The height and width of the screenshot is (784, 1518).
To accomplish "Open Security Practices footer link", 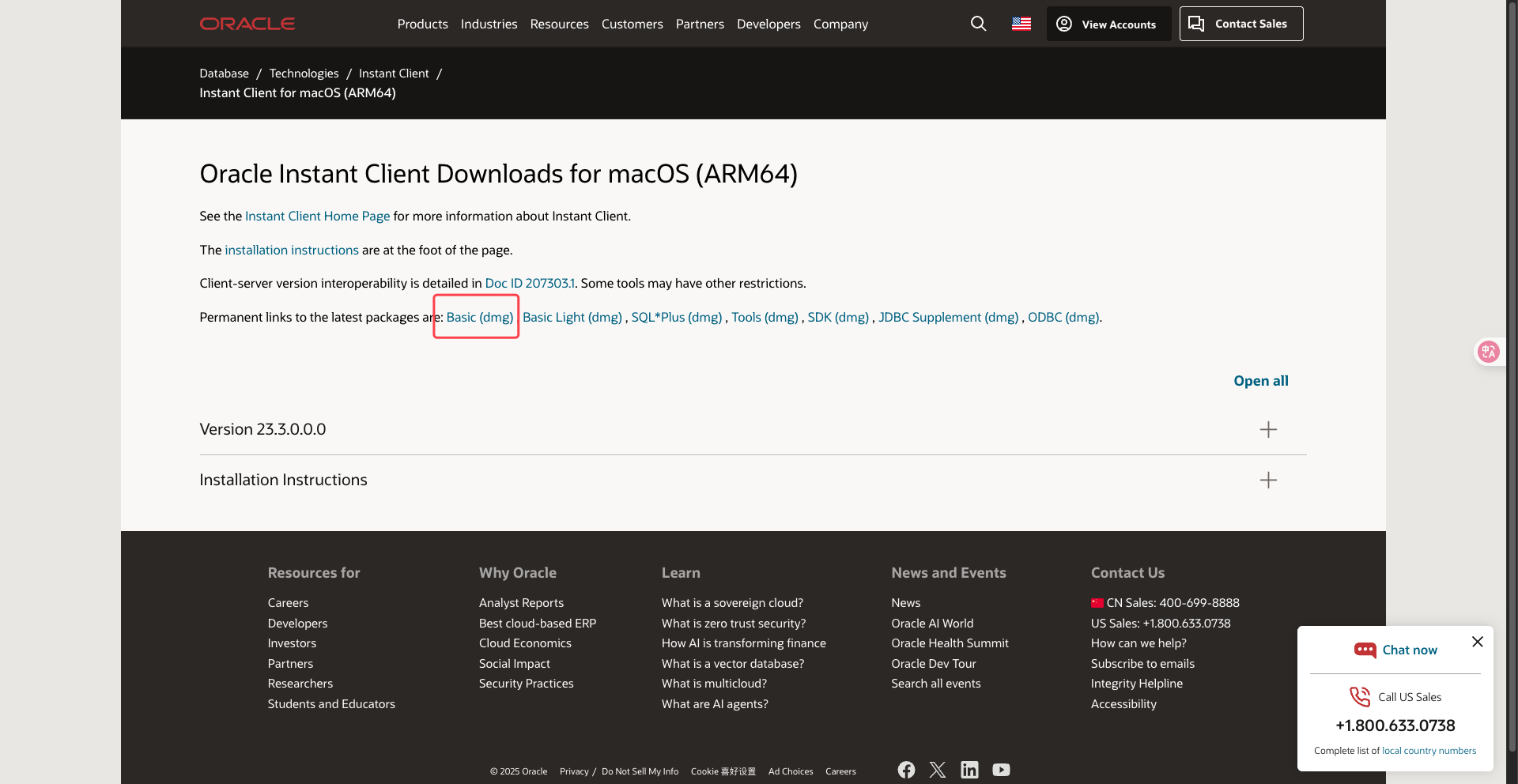I will 526,684.
